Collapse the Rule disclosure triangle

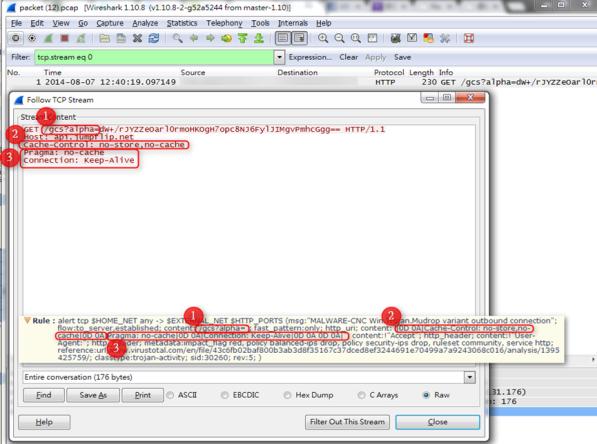tap(27, 321)
